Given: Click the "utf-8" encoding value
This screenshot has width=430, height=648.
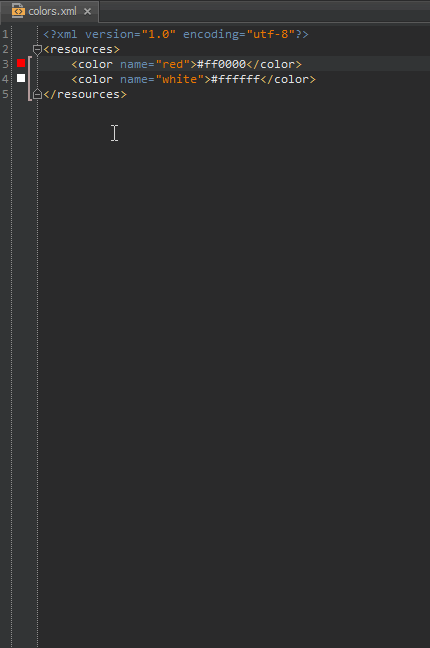Looking at the screenshot, I should point(271,34).
